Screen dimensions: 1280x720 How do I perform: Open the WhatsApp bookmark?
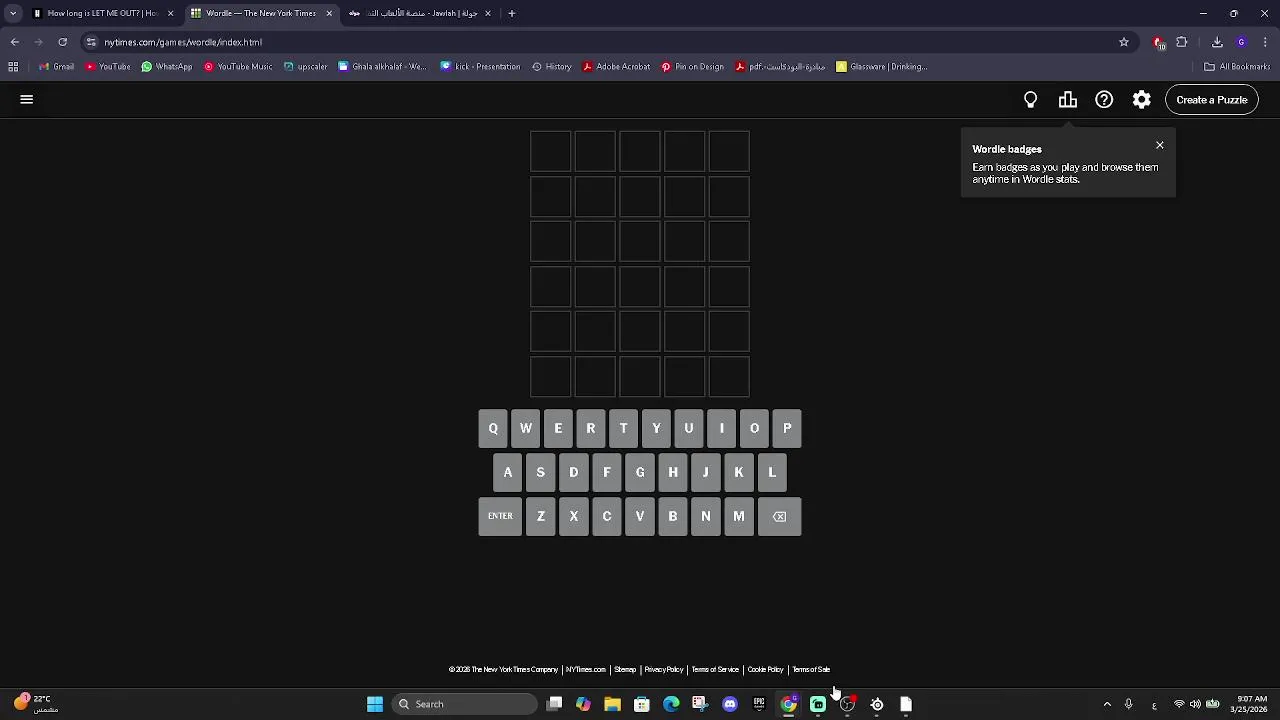coord(167,67)
